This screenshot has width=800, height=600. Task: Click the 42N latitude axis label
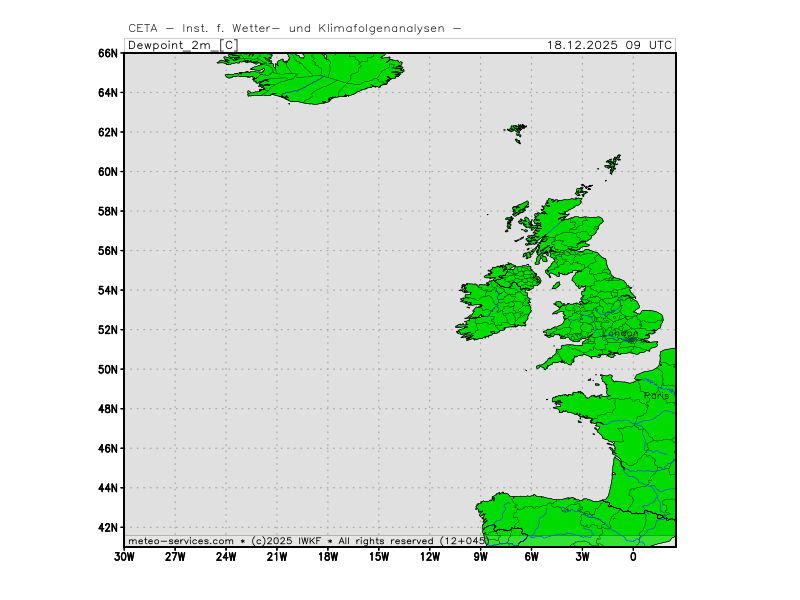click(x=107, y=527)
